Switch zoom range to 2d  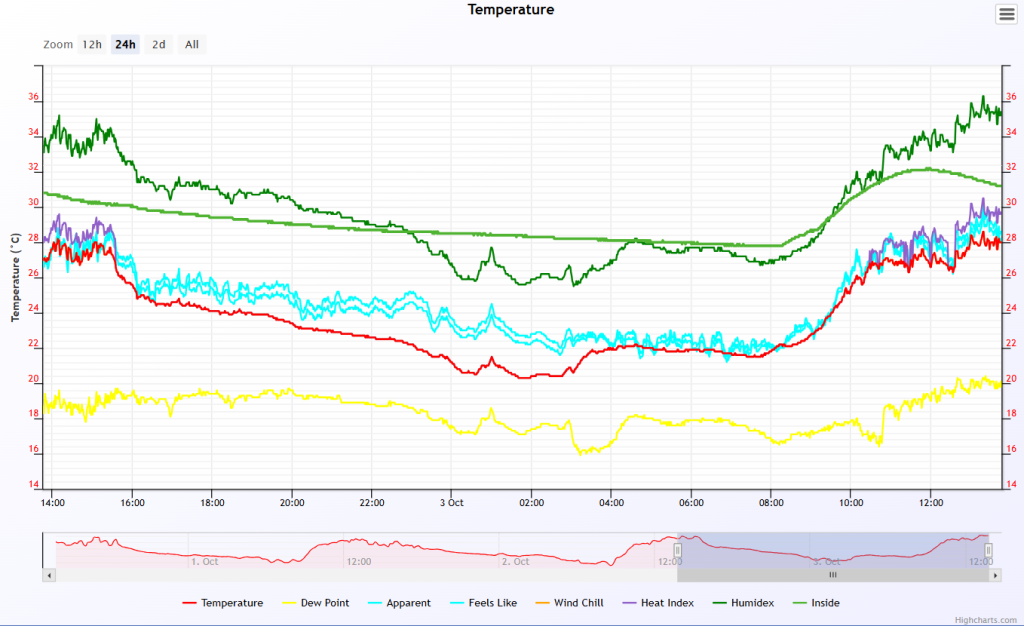pyautogui.click(x=159, y=44)
